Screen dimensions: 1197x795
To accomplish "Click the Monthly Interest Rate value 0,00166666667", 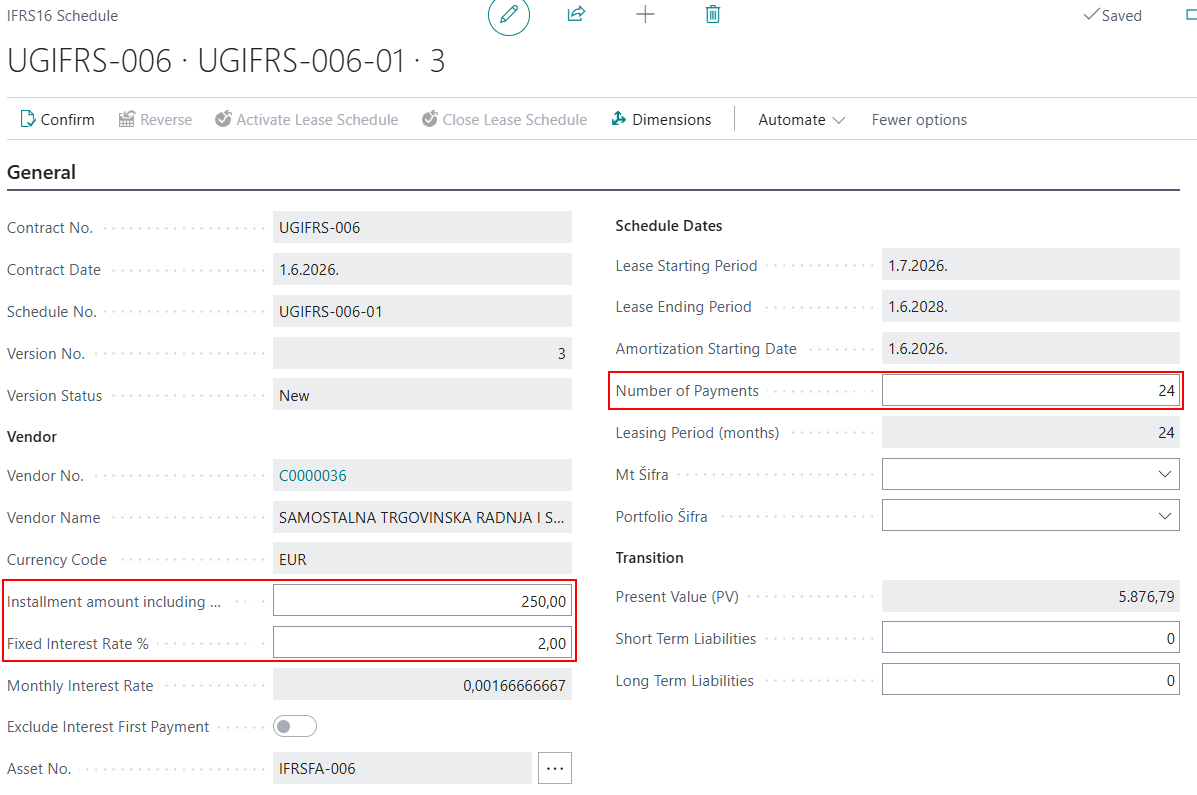I will [422, 685].
